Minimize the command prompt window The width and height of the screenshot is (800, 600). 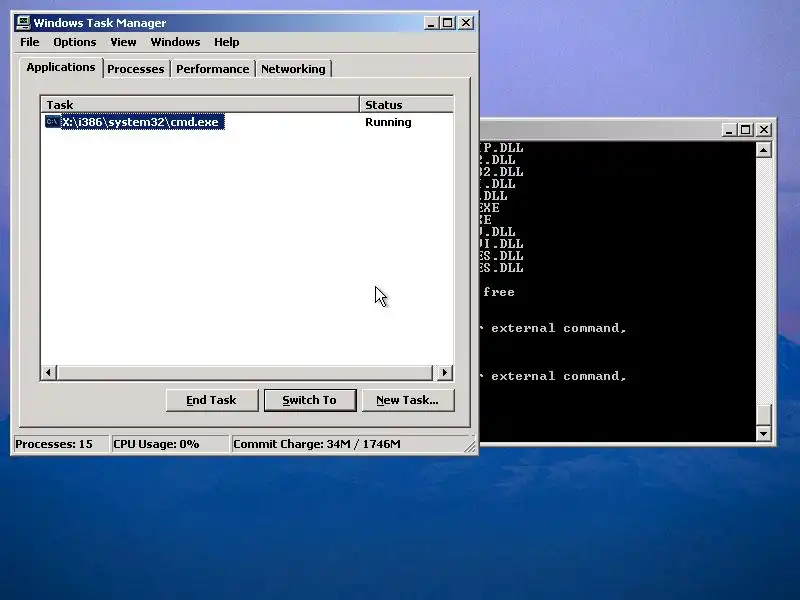729,130
